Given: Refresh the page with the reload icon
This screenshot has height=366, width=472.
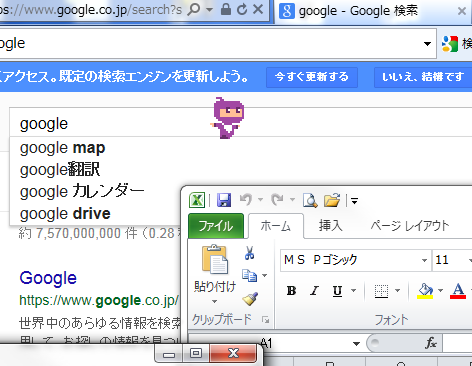Looking at the screenshot, I should [242, 10].
